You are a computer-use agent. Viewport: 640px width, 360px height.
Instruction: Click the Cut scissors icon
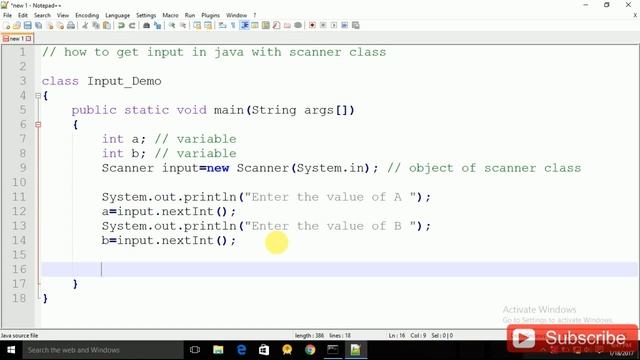click(x=85, y=25)
